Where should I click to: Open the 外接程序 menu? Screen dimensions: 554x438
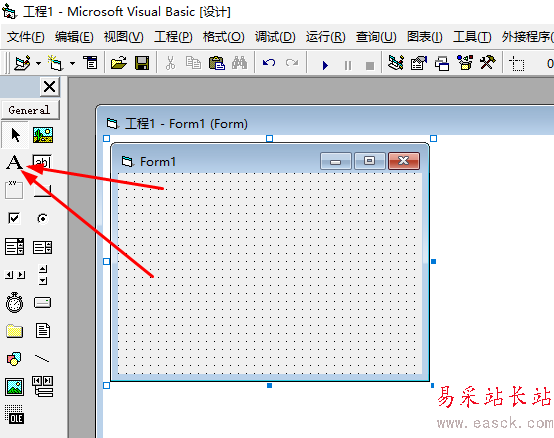(x=527, y=37)
